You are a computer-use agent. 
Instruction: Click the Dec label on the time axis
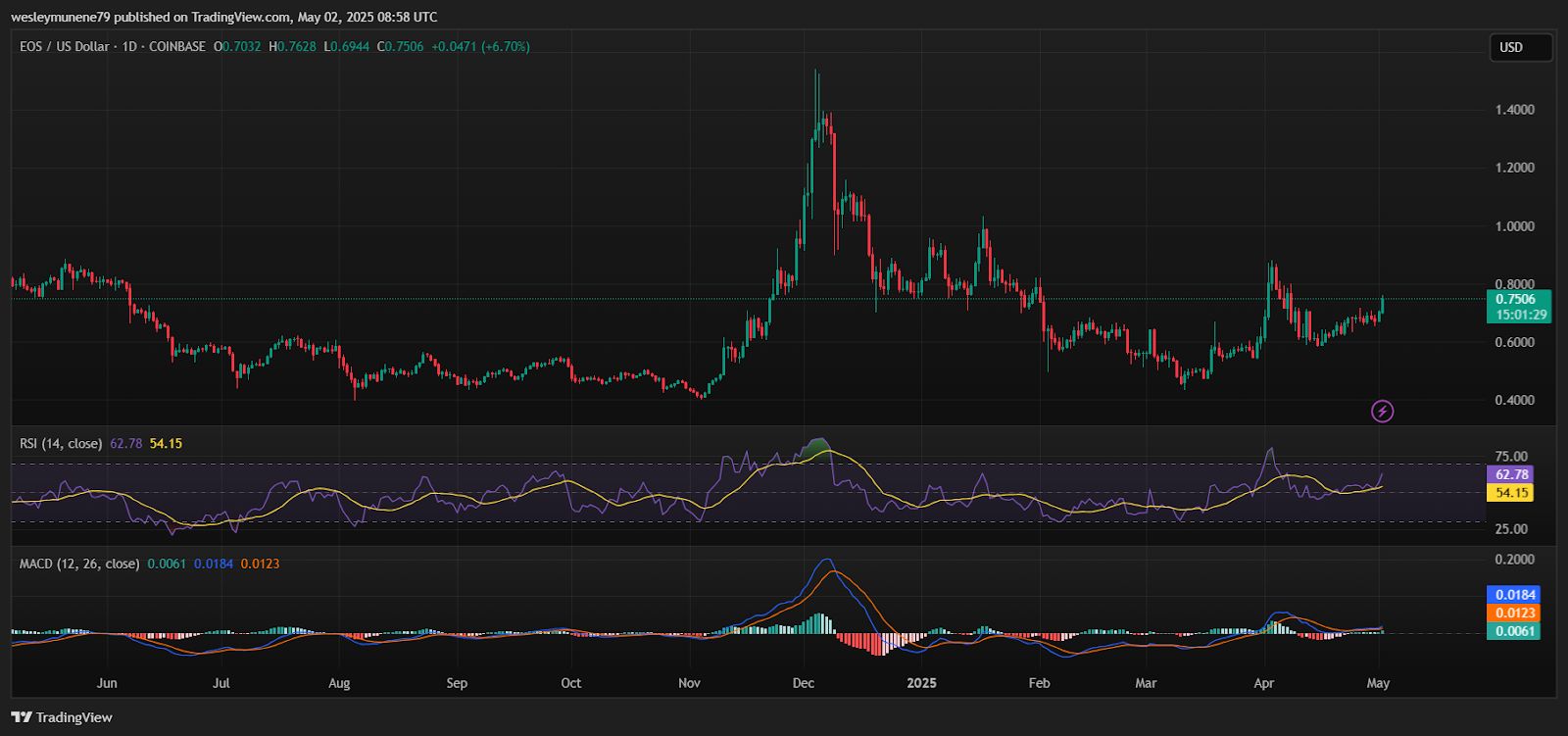click(x=804, y=683)
